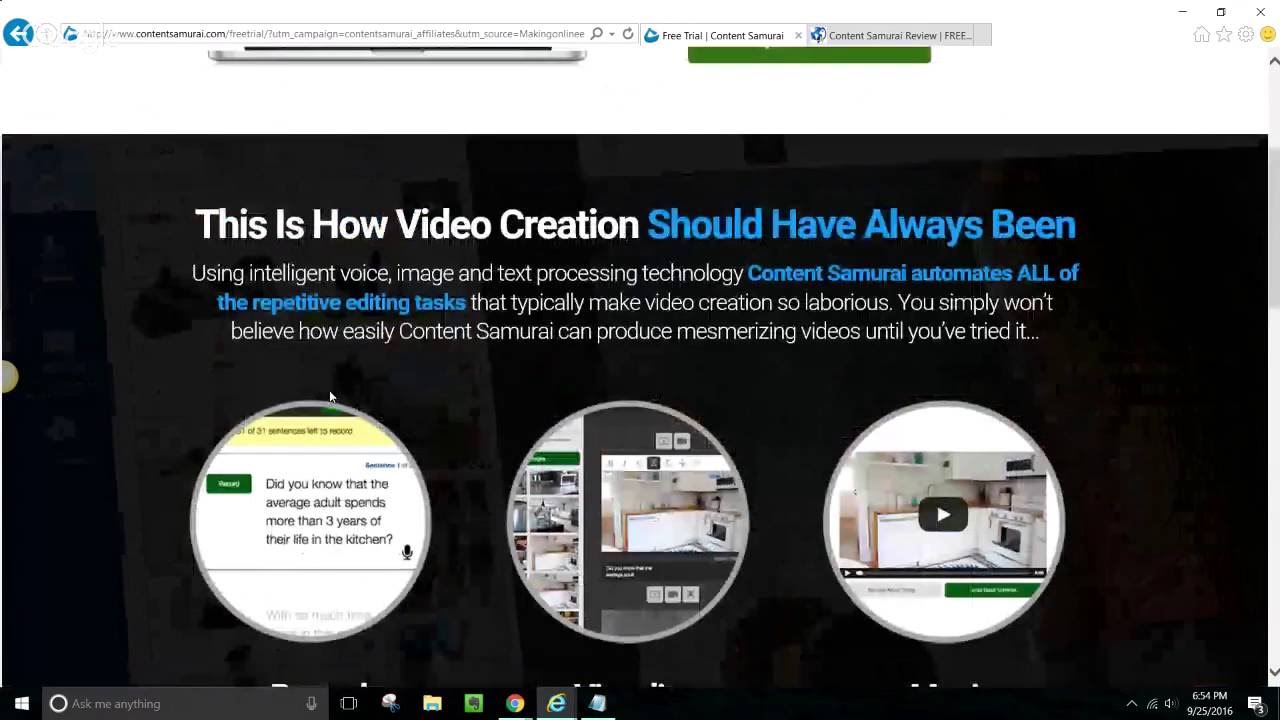This screenshot has width=1280, height=720.
Task: Click 'Should Have Always Been' headline text
Action: (861, 225)
